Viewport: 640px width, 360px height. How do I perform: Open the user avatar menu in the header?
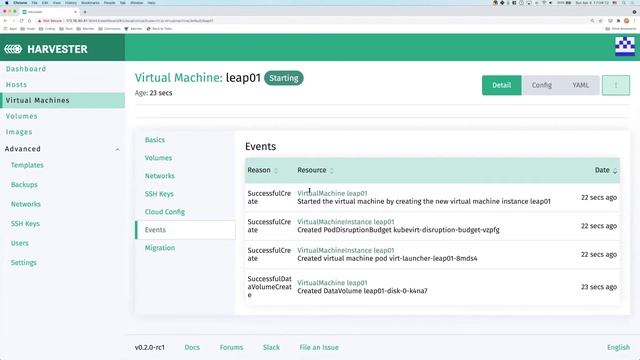625,47
